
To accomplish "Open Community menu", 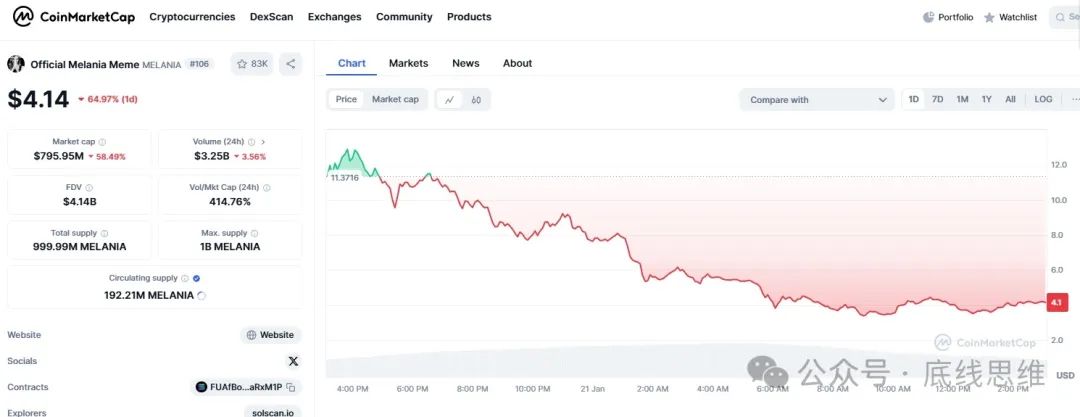I will [x=404, y=17].
